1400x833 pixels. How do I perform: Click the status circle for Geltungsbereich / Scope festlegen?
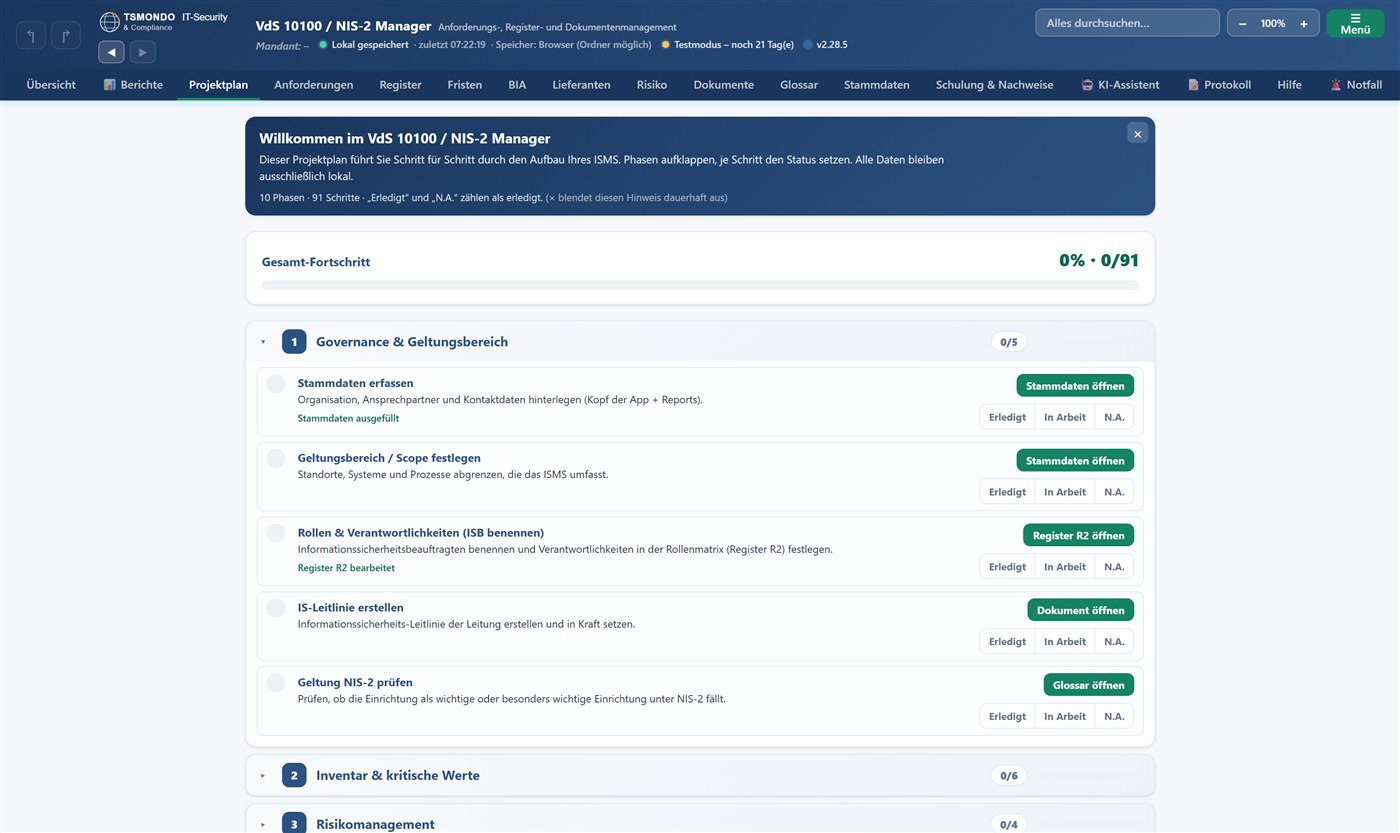click(x=276, y=458)
